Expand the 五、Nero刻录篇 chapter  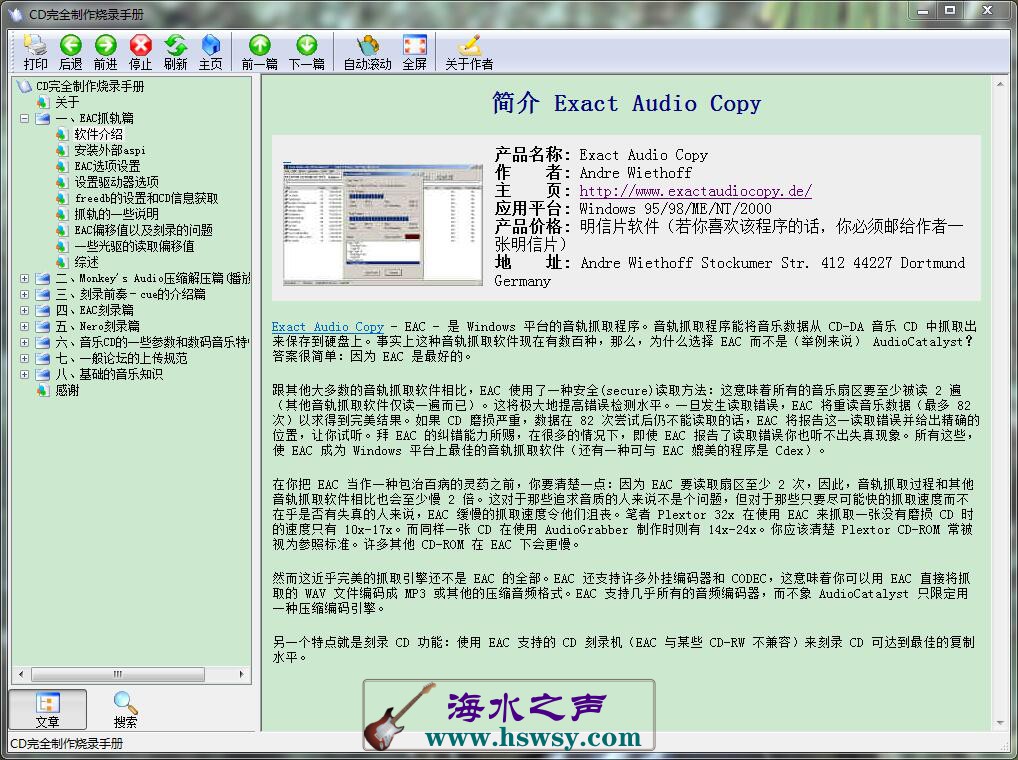(24, 326)
